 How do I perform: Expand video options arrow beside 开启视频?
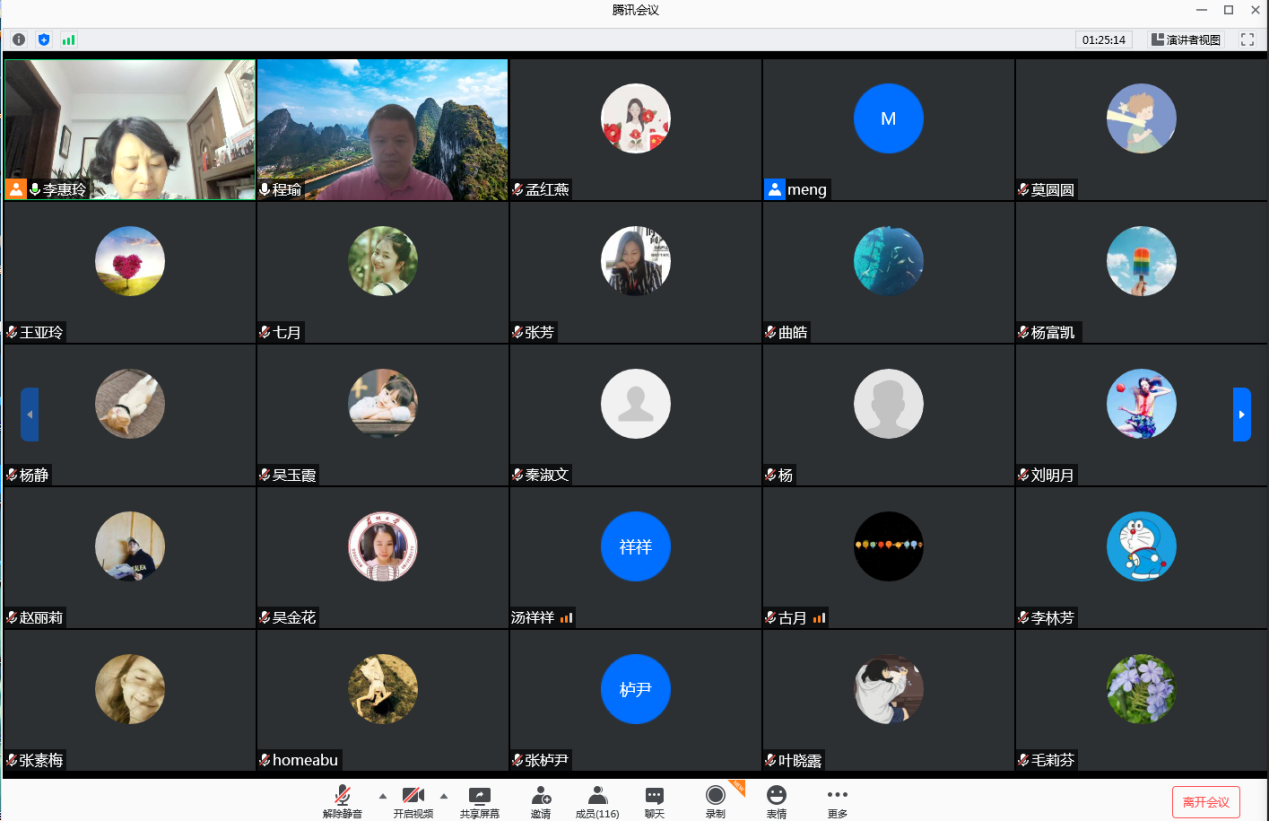coord(444,796)
